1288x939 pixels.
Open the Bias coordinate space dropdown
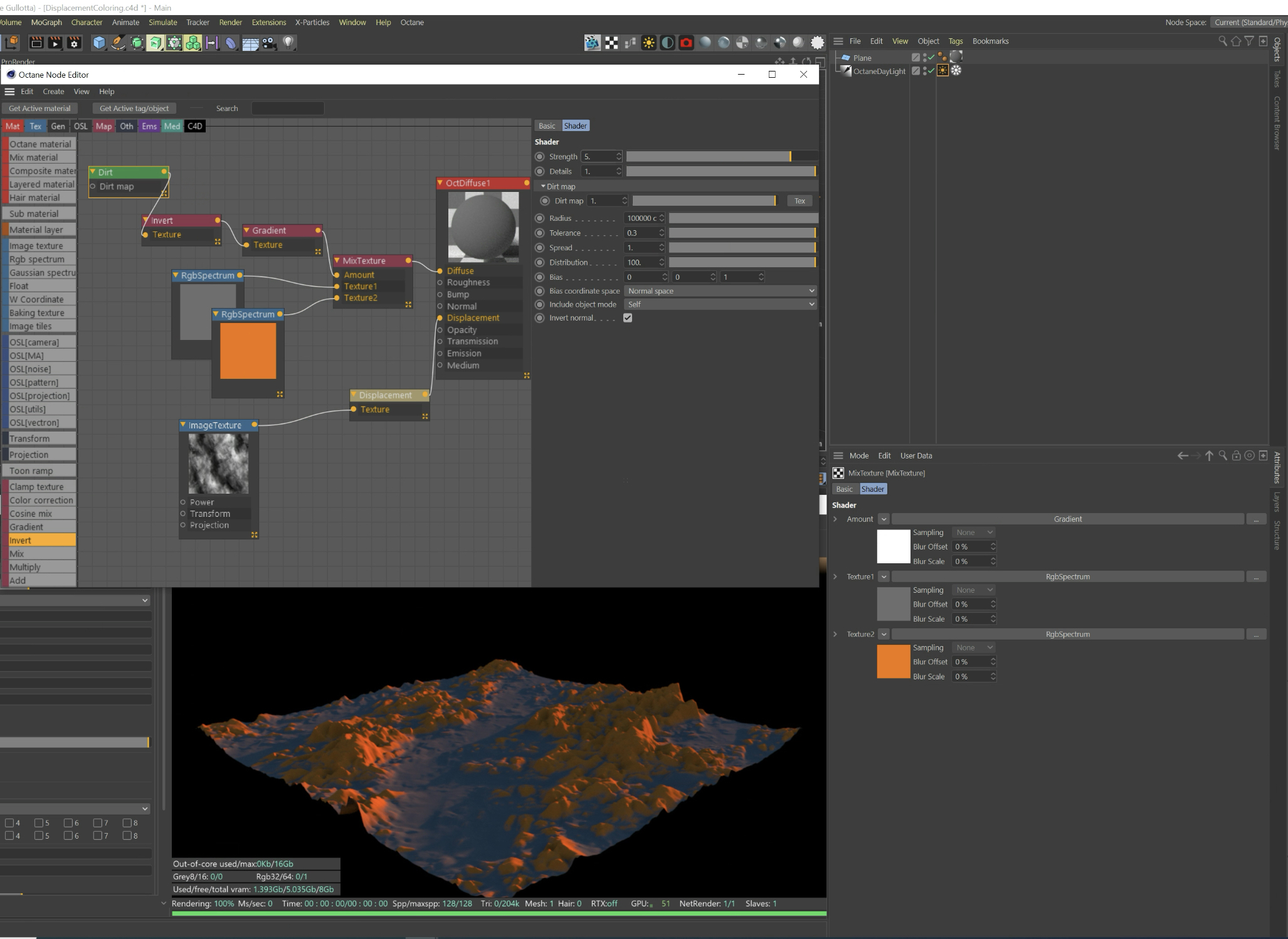coord(721,291)
